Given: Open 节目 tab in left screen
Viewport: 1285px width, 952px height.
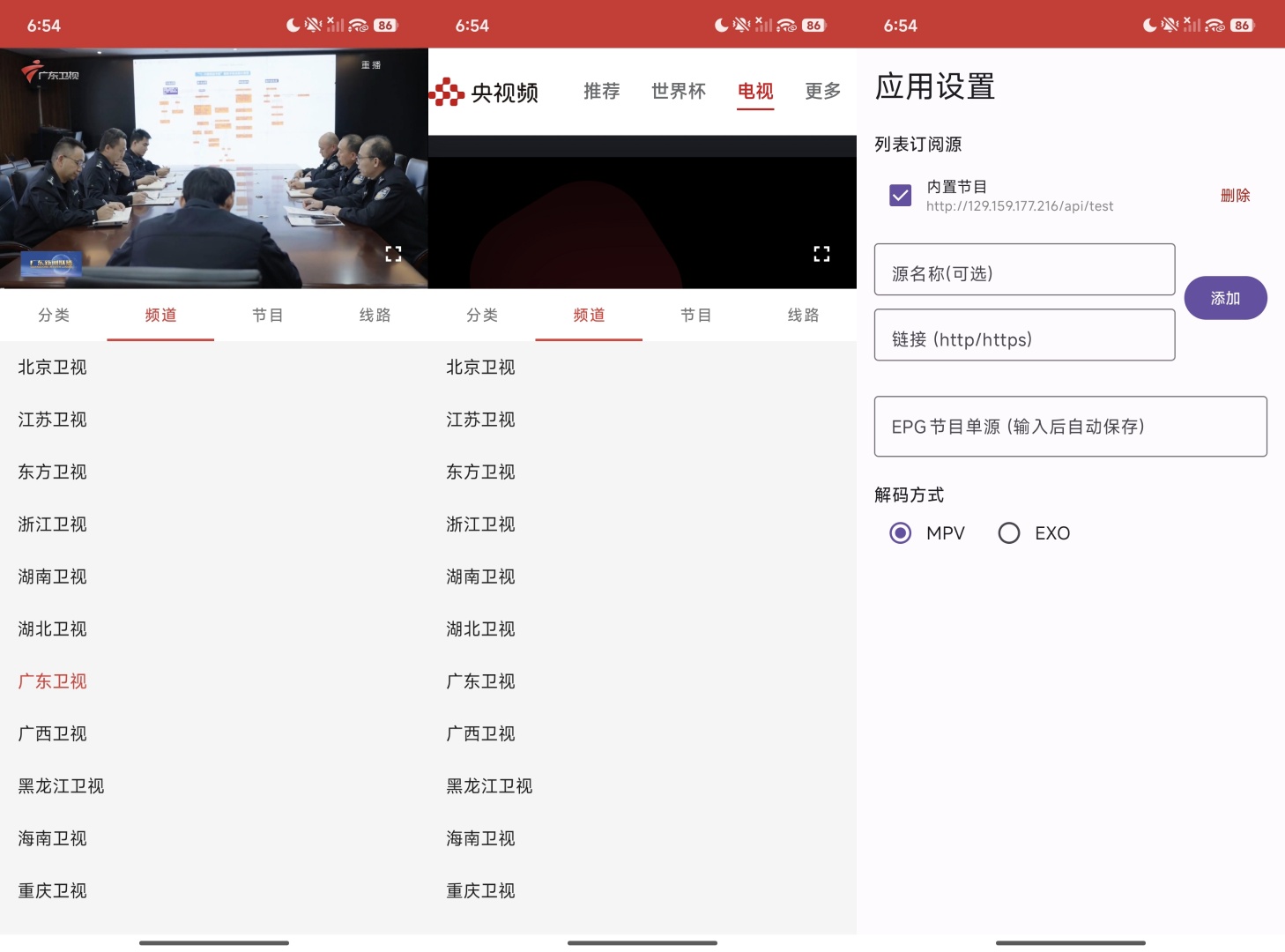Looking at the screenshot, I should tap(268, 315).
